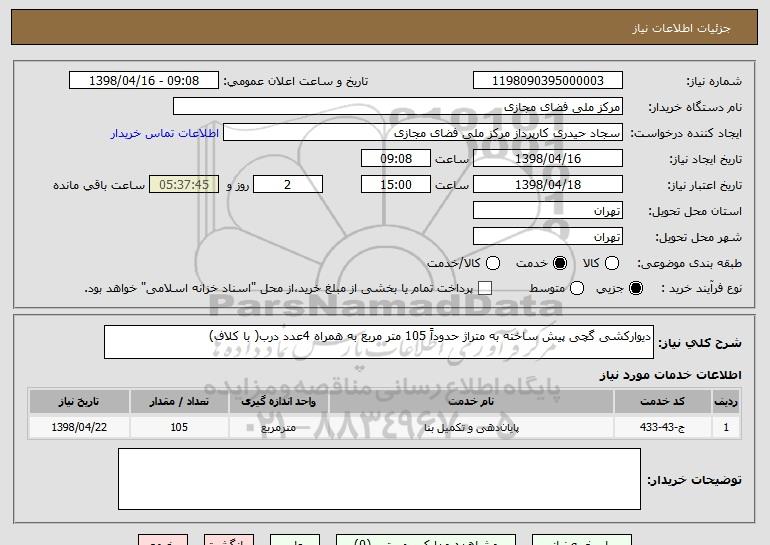
Task: Click the remaining days field showing 2
Action: (288, 185)
